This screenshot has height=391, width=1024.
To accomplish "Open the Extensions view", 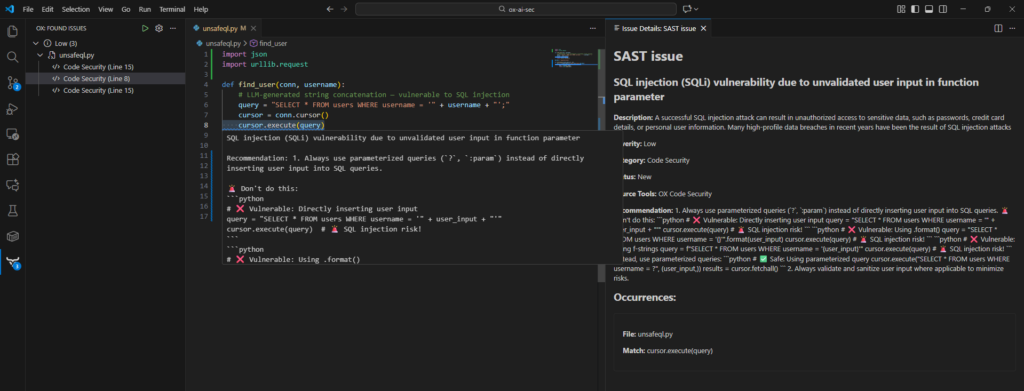I will [12, 159].
